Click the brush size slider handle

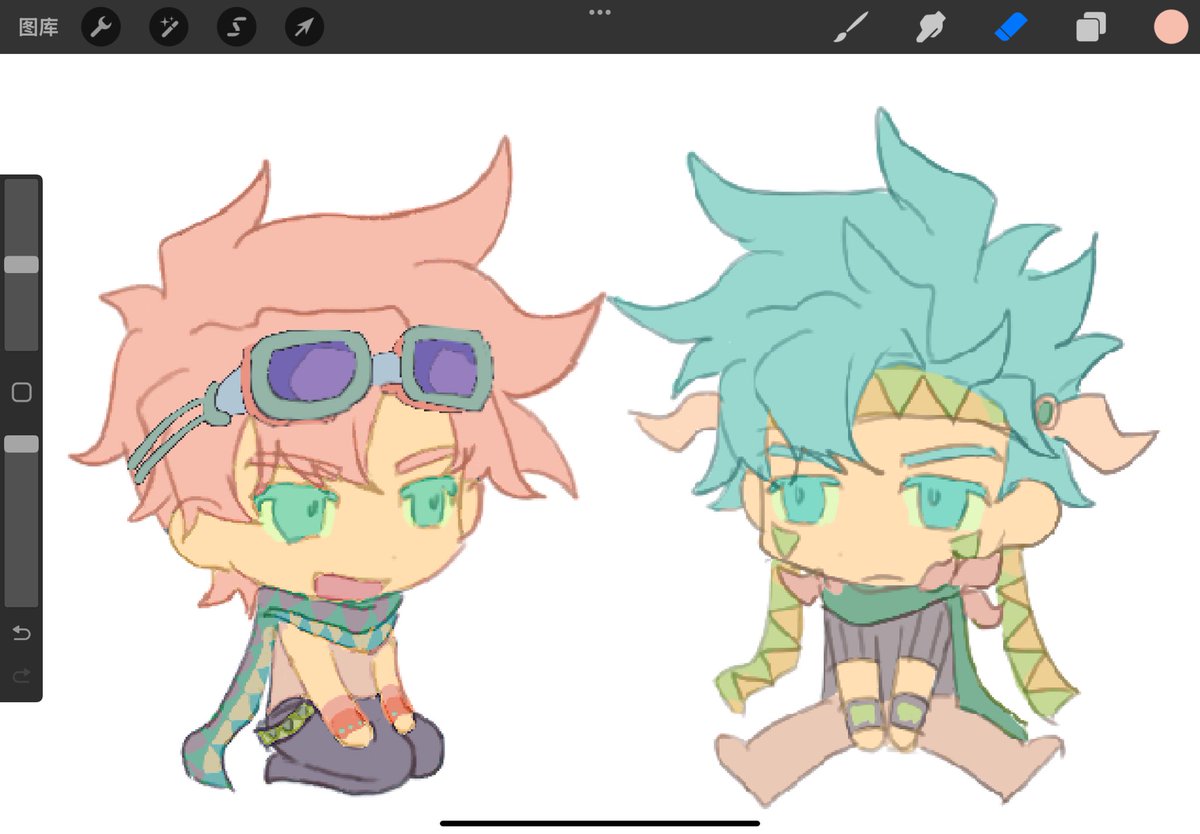(x=21, y=264)
